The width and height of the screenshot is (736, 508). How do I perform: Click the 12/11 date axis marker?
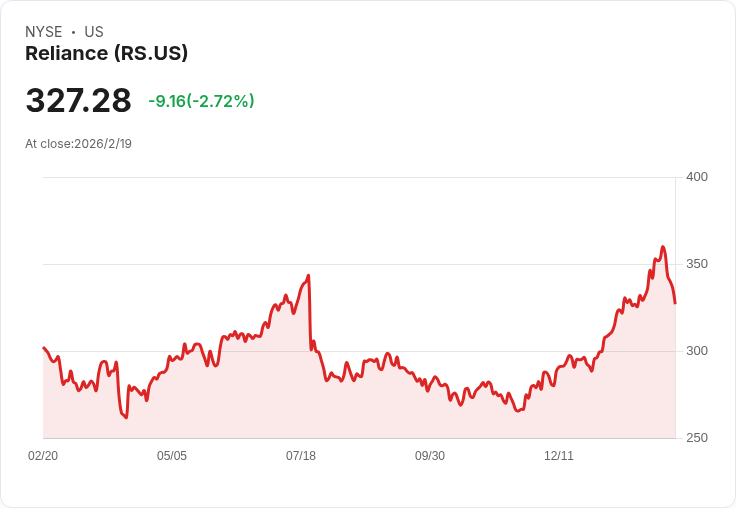click(559, 456)
